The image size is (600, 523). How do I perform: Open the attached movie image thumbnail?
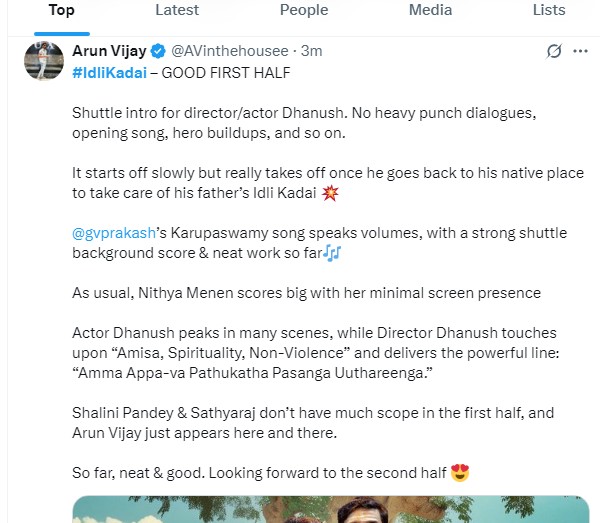point(331,509)
